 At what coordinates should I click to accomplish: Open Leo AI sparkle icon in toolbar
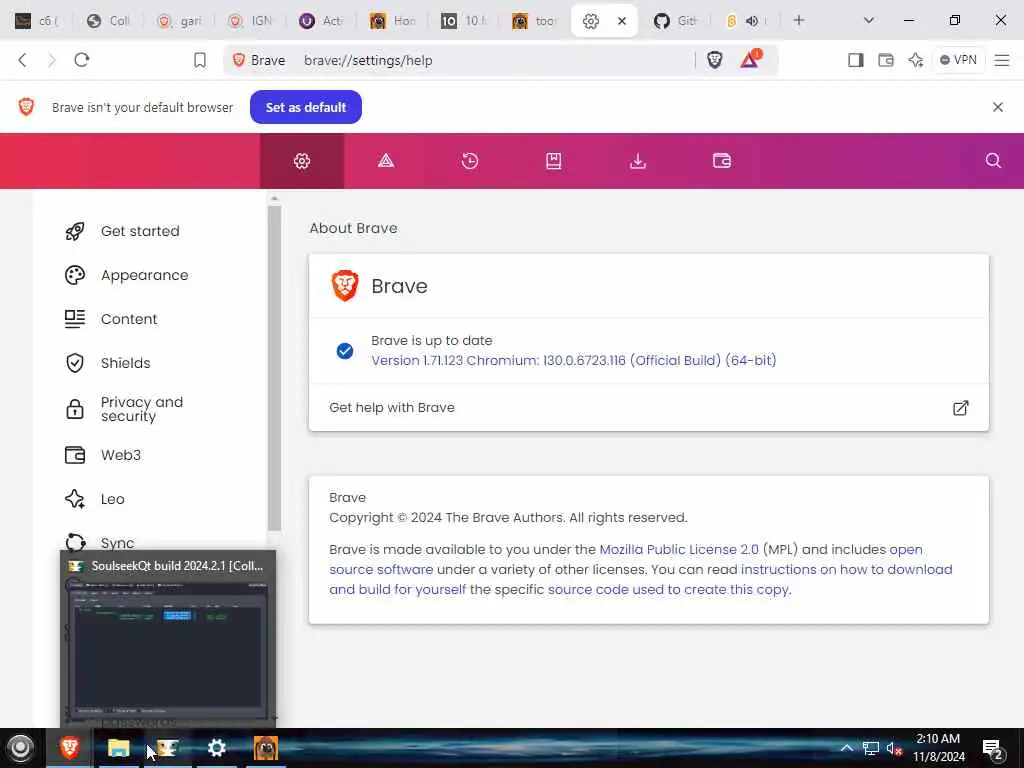(x=916, y=60)
